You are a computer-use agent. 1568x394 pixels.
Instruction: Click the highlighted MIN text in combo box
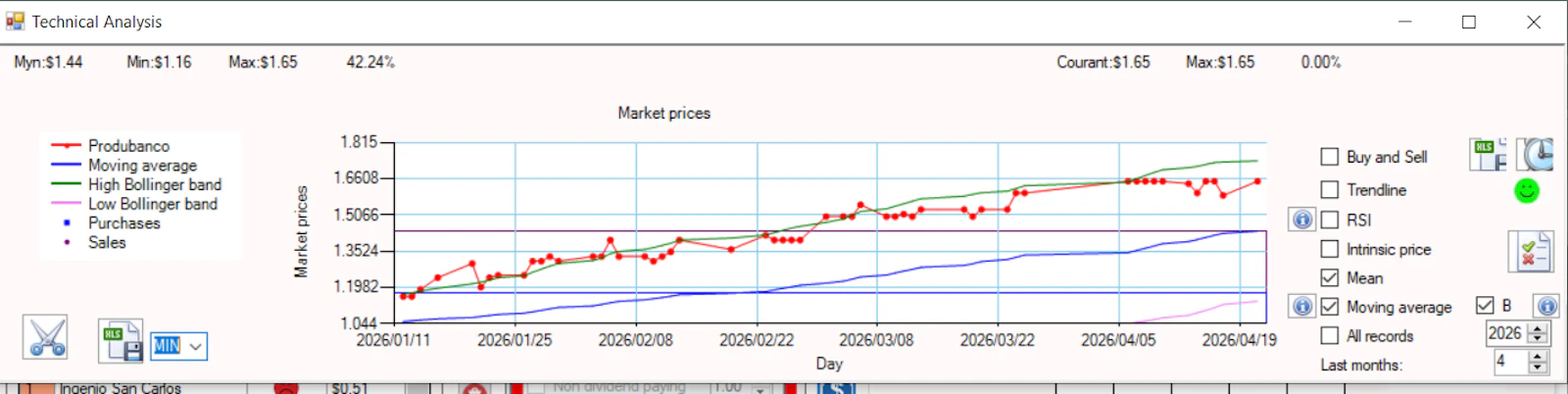point(167,346)
